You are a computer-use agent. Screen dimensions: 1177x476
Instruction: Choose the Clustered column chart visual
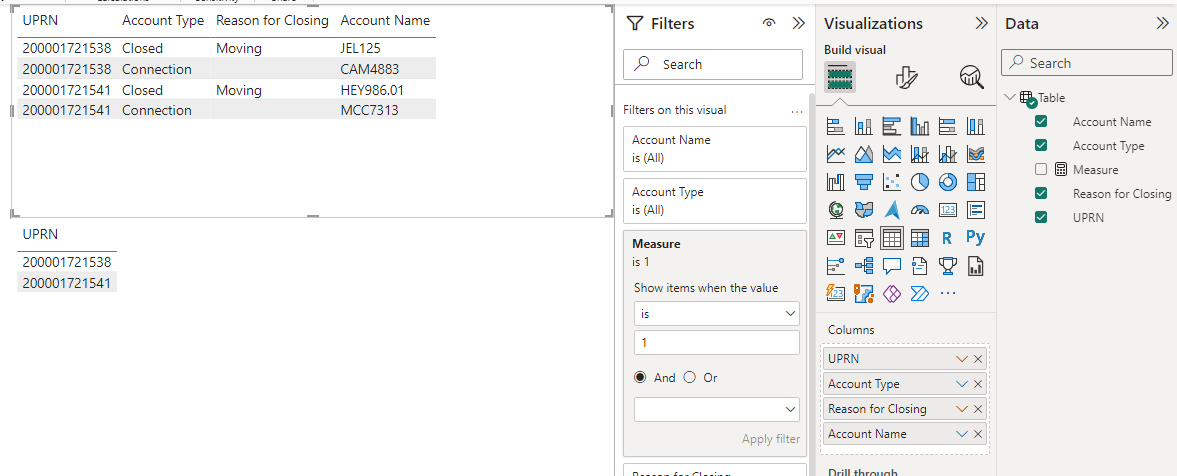pos(920,126)
